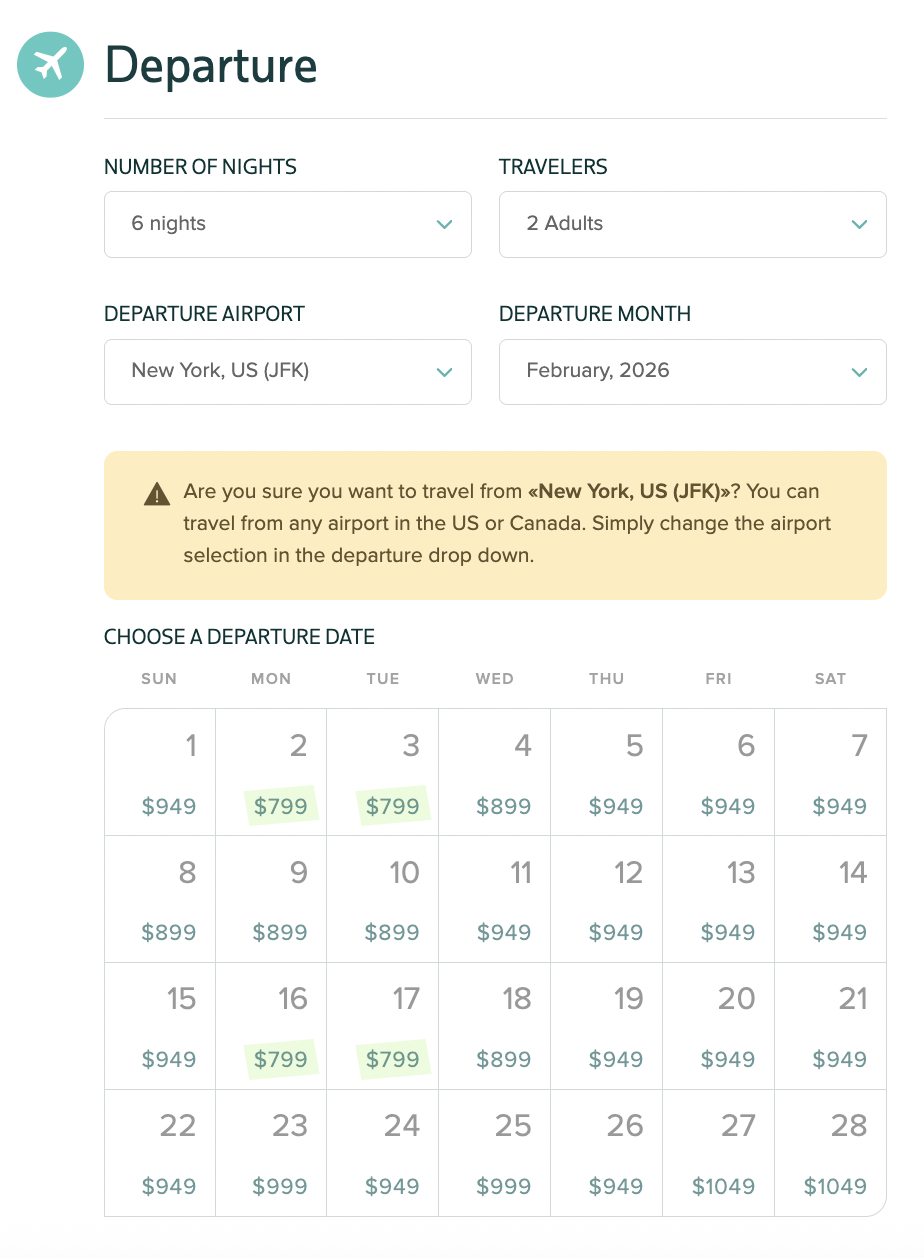Click the airplane Departure icon
Image resolution: width=924 pixels, height=1258 pixels.
point(50,65)
